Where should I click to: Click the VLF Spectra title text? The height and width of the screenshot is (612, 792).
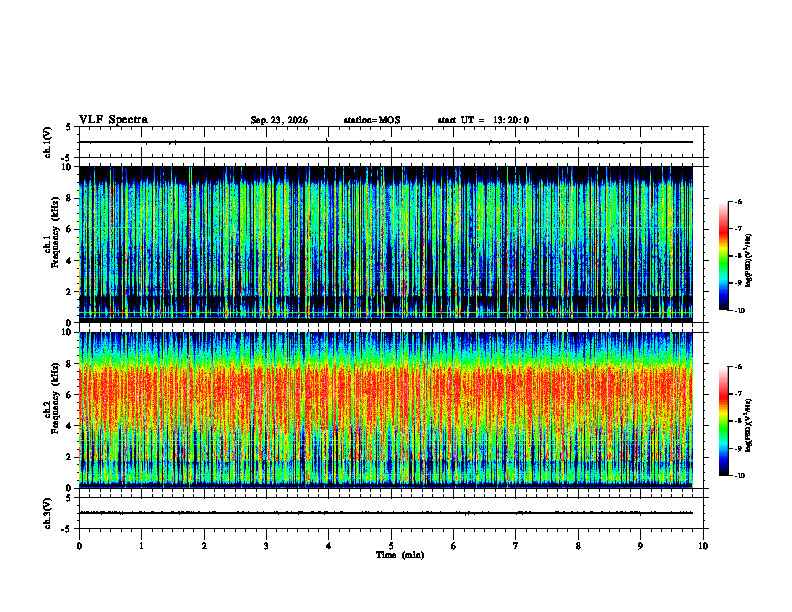(x=113, y=120)
